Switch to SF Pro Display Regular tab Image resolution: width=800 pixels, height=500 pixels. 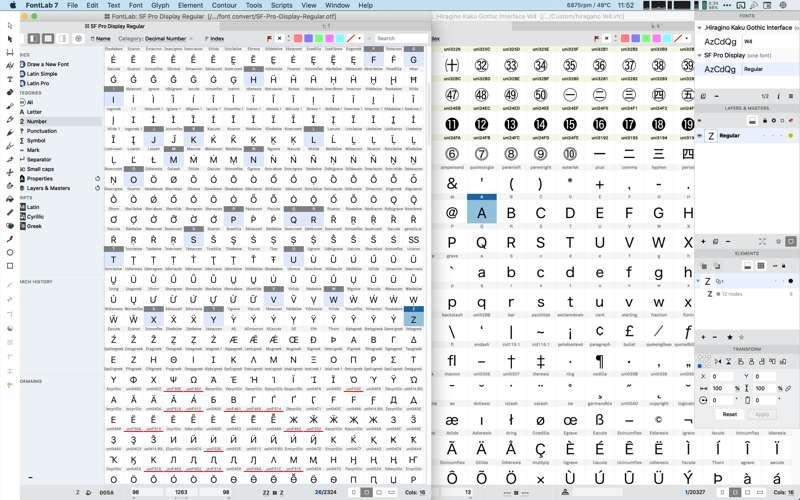click(x=115, y=26)
